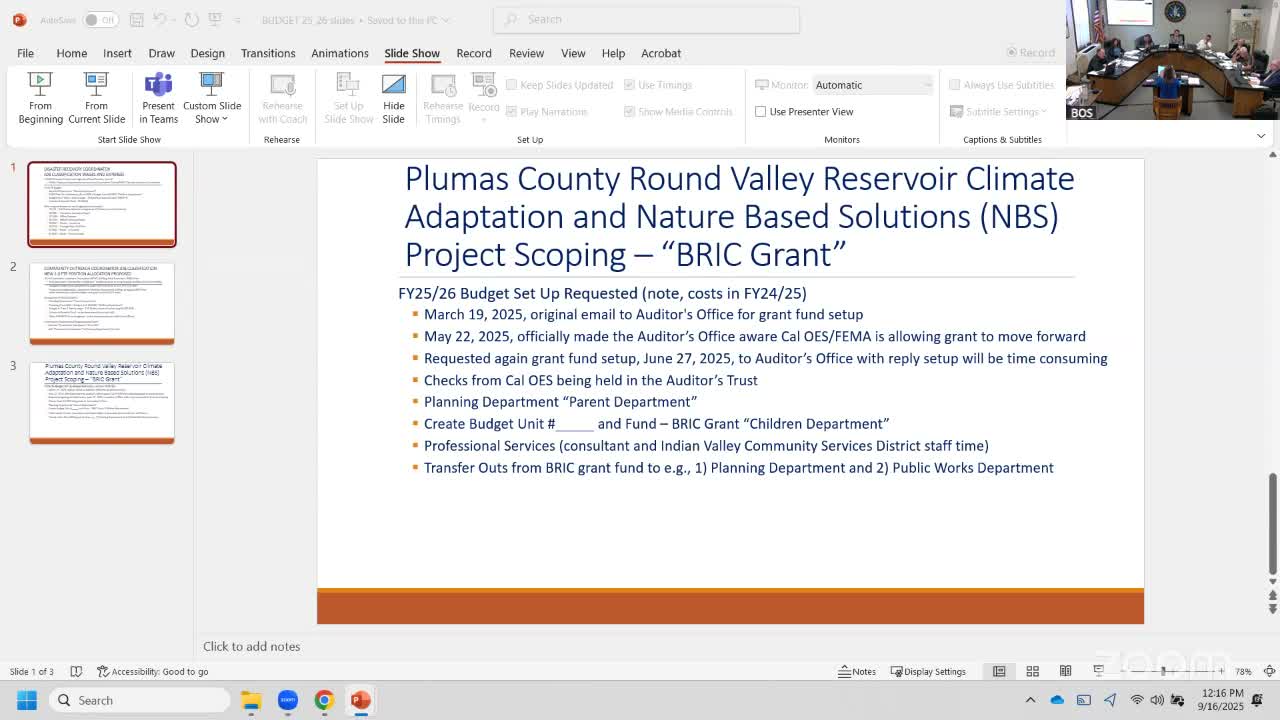Switch to Normal view in status bar
Viewport: 1280px width, 720px height.
[999, 671]
